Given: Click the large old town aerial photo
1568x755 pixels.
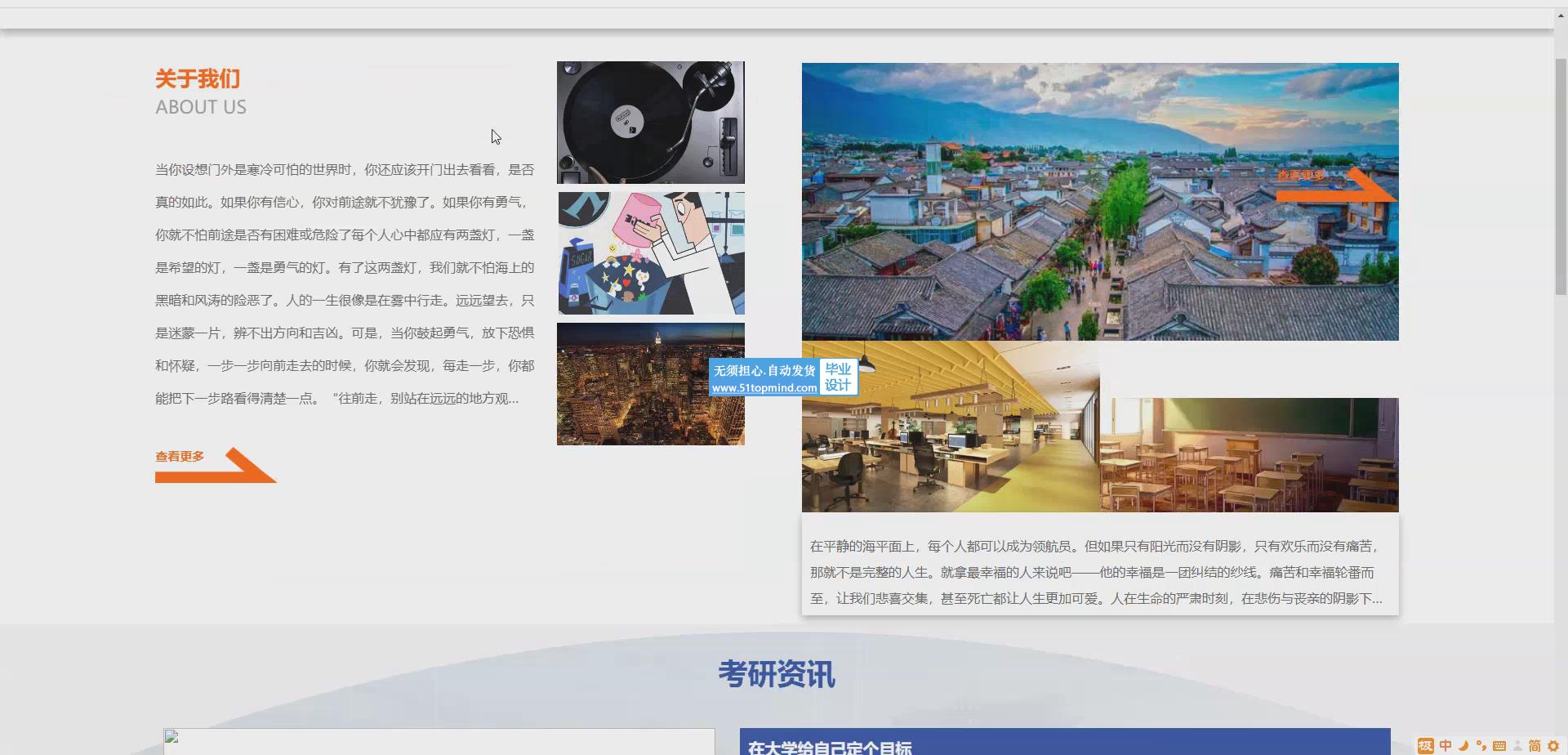Looking at the screenshot, I should 1100,202.
